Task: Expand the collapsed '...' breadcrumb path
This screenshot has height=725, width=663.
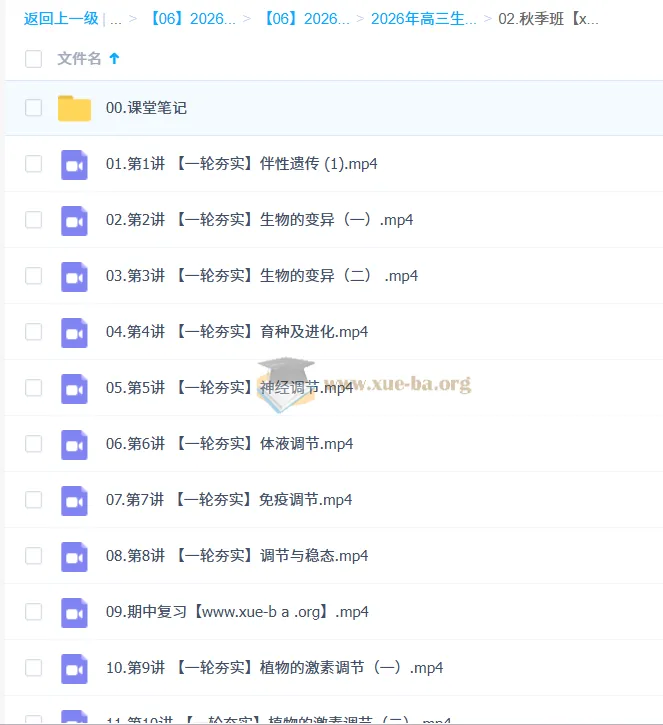Action: (x=116, y=18)
